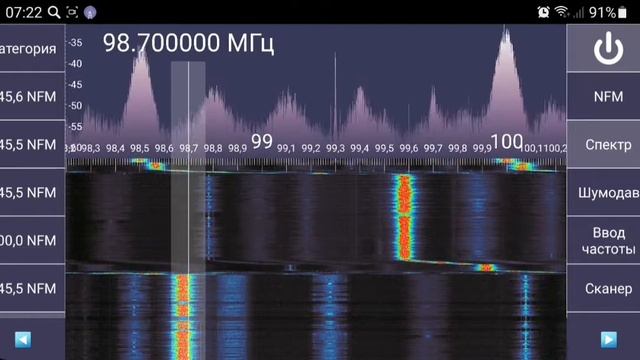
Task: Tap the left arrow icon
Action: (23, 340)
